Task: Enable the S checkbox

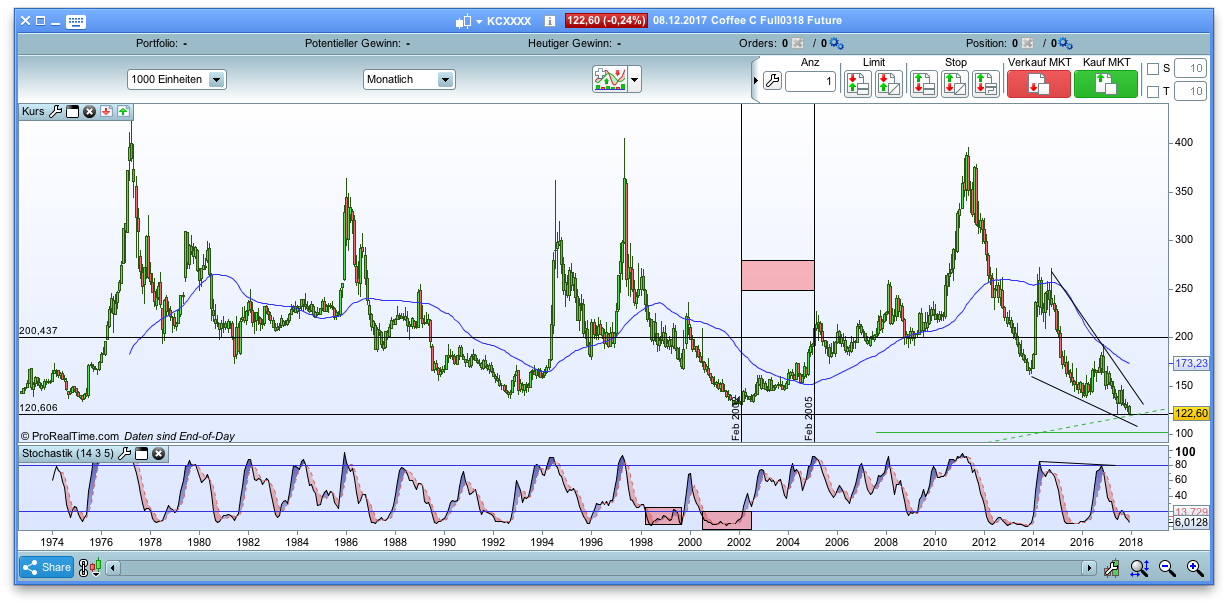Action: click(x=1153, y=69)
